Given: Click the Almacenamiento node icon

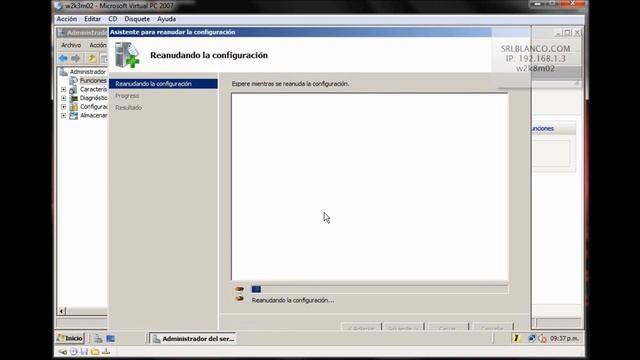Looking at the screenshot, I should tap(73, 116).
